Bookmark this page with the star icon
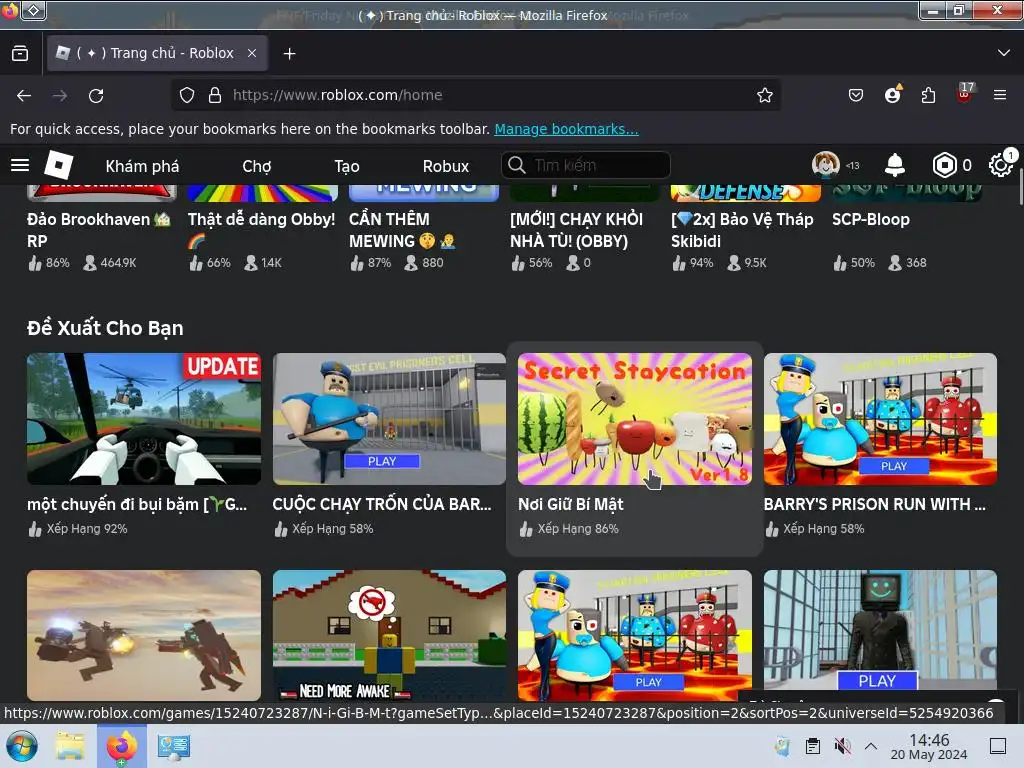 tap(765, 95)
